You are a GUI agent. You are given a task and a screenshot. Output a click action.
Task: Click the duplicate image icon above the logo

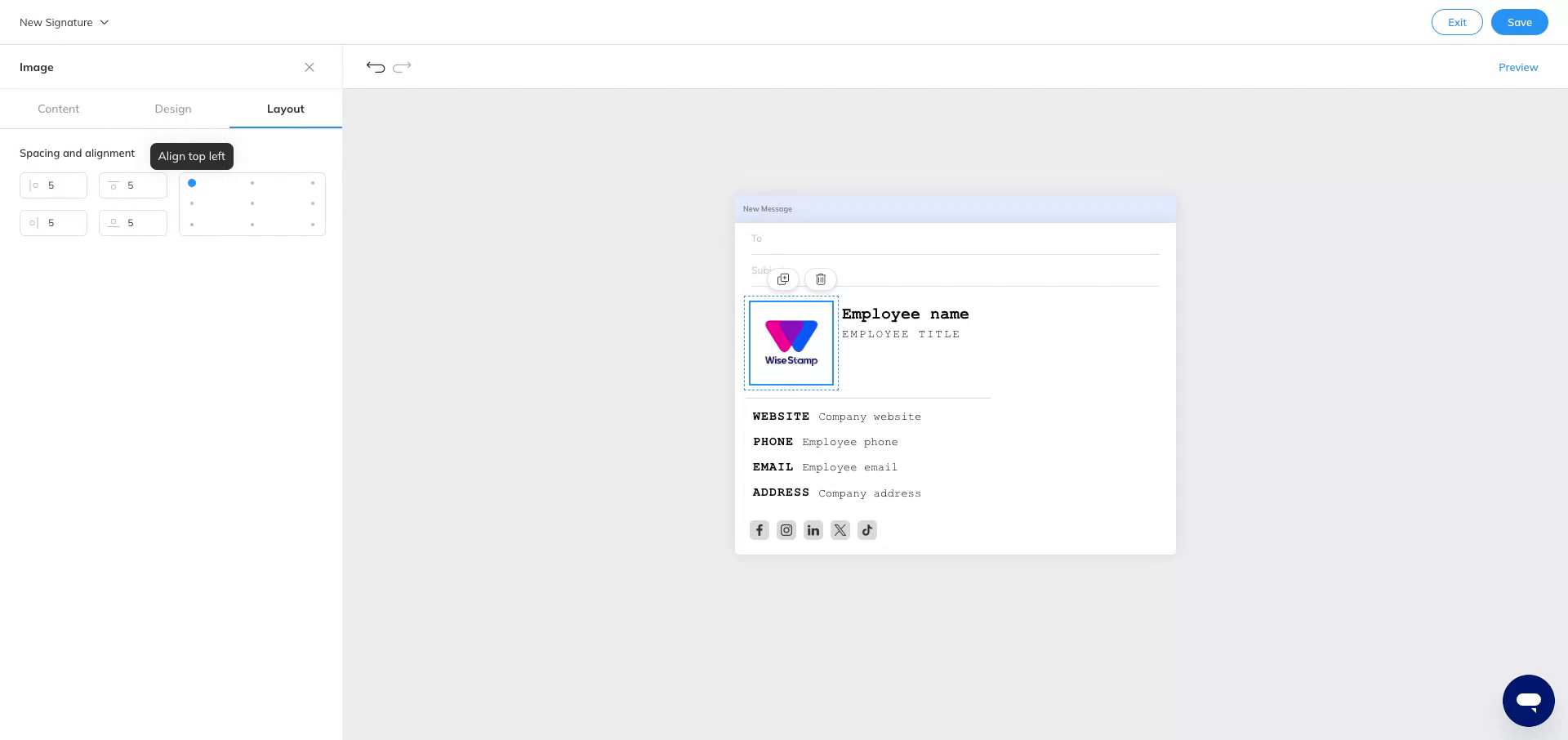point(783,279)
